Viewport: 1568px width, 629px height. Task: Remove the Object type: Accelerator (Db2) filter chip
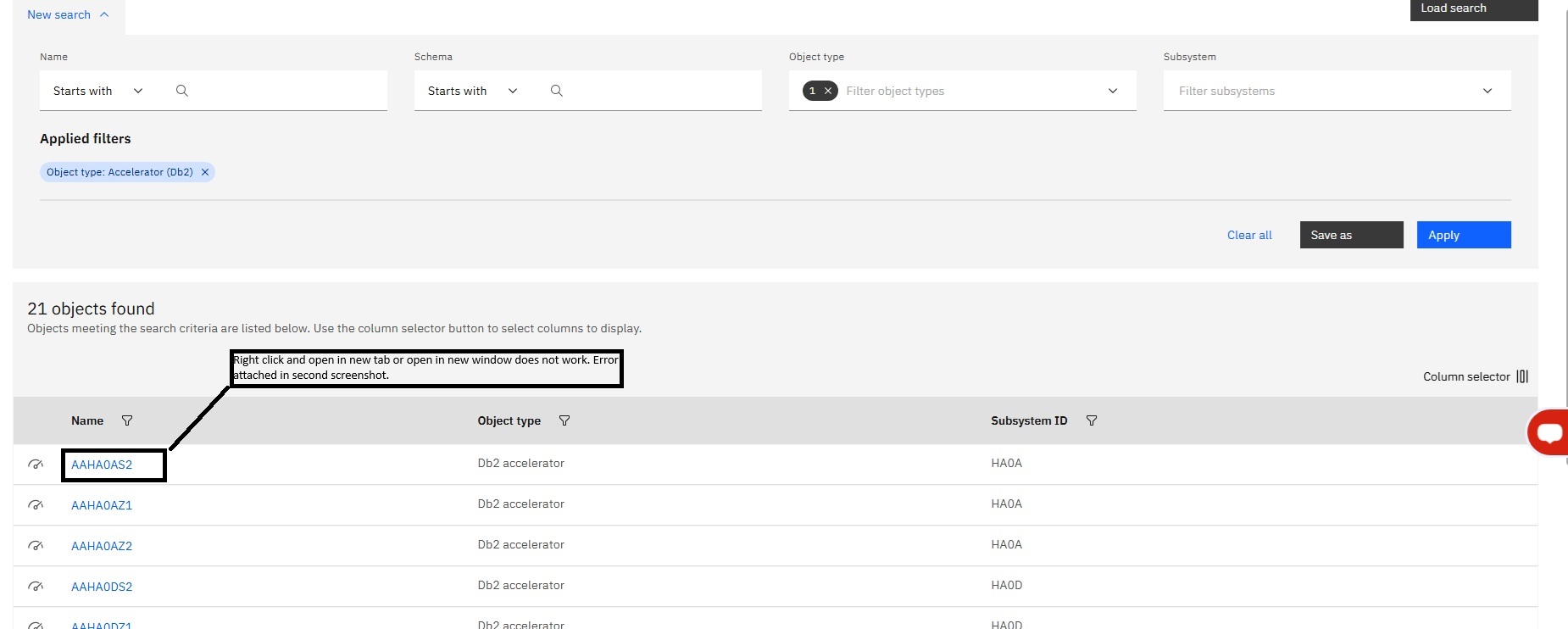coord(205,172)
